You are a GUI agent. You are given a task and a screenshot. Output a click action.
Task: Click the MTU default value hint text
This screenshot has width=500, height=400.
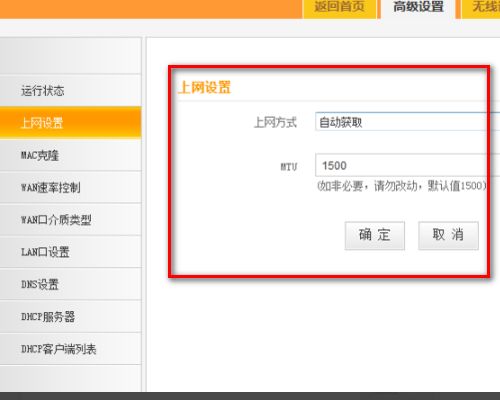coord(402,186)
